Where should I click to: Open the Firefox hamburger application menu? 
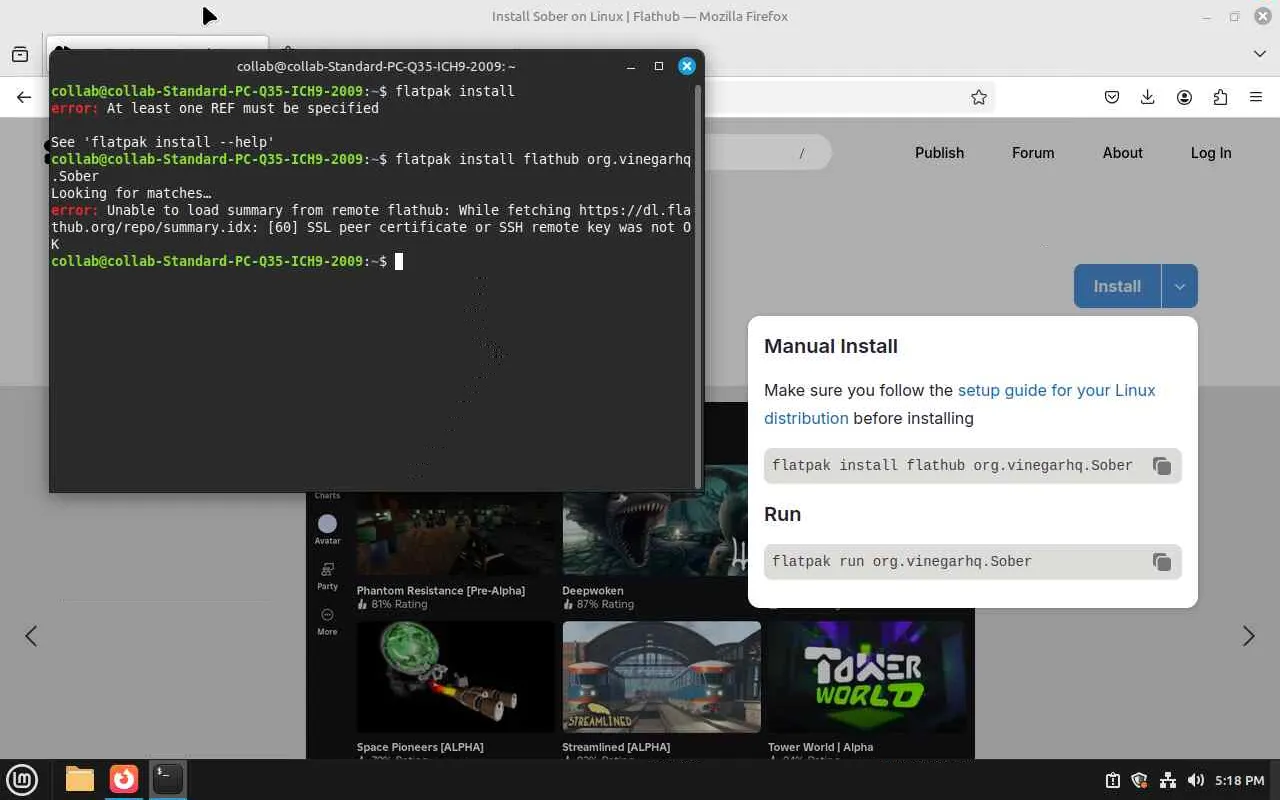click(x=1256, y=97)
